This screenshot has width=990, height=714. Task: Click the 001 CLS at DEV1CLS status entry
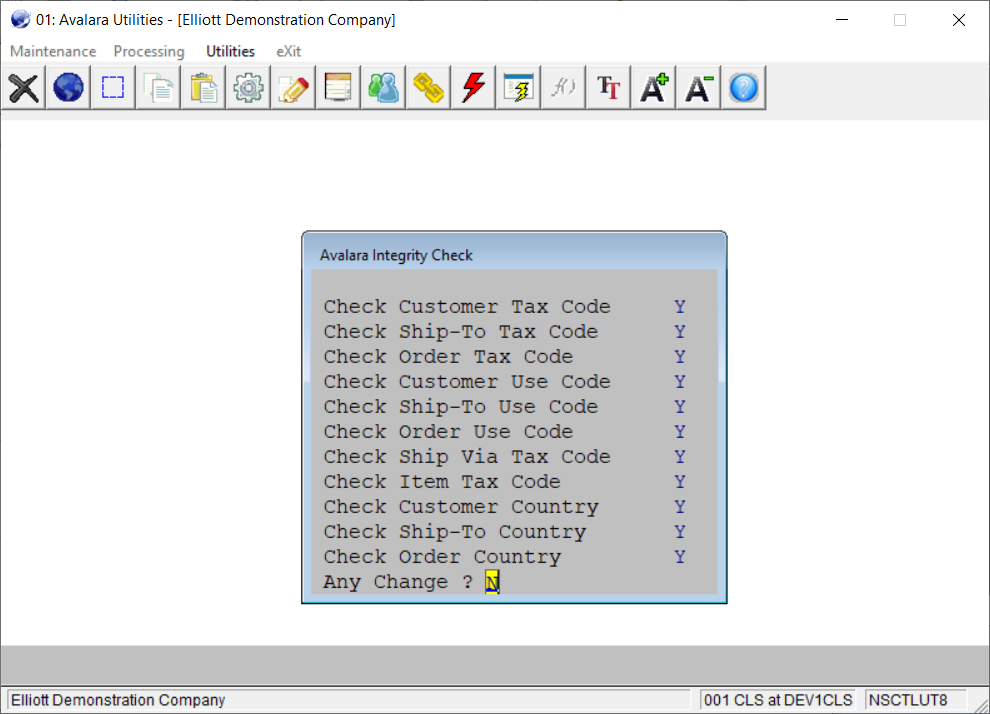(x=778, y=700)
